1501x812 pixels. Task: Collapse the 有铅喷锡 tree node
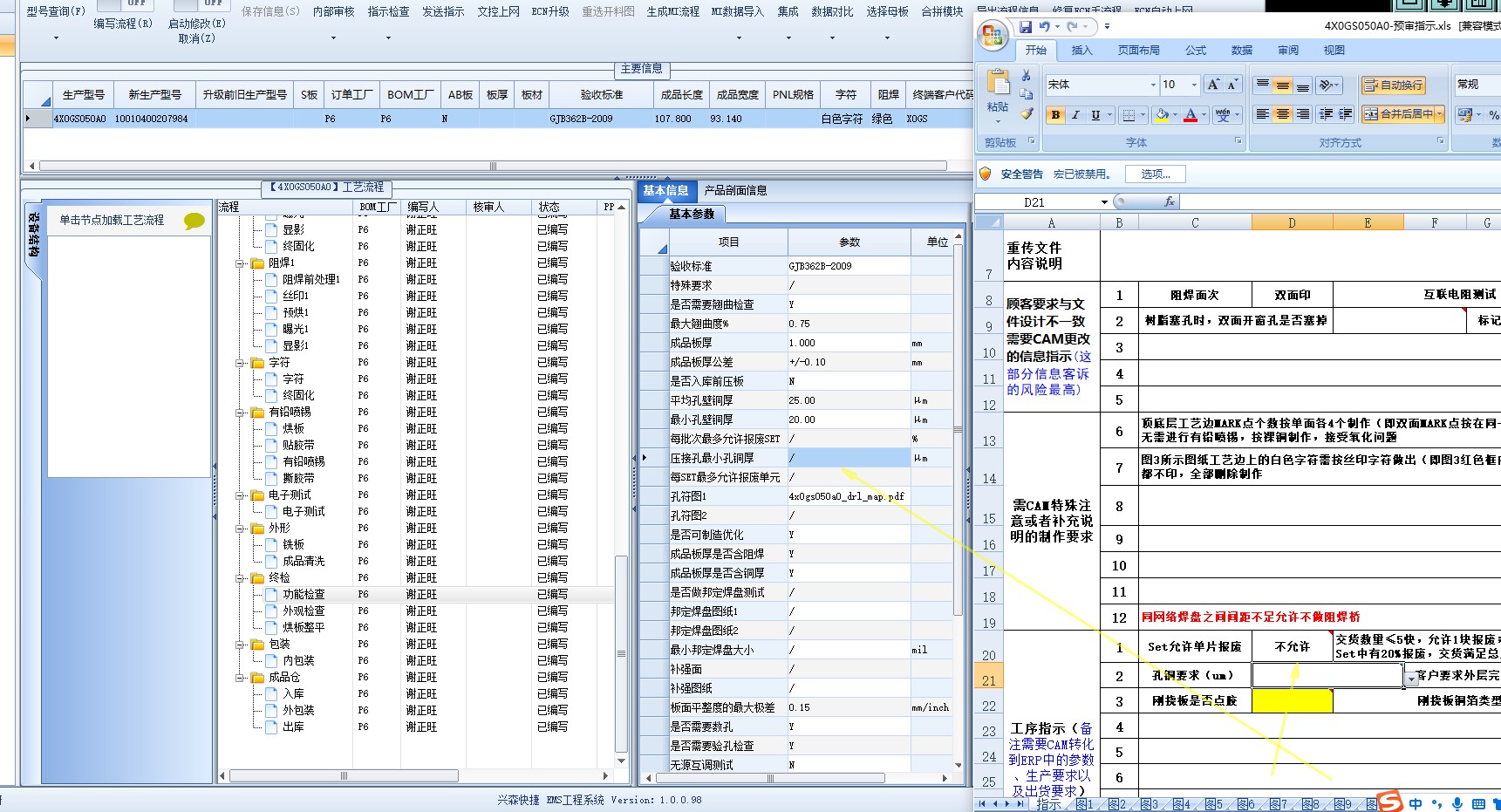(240, 413)
